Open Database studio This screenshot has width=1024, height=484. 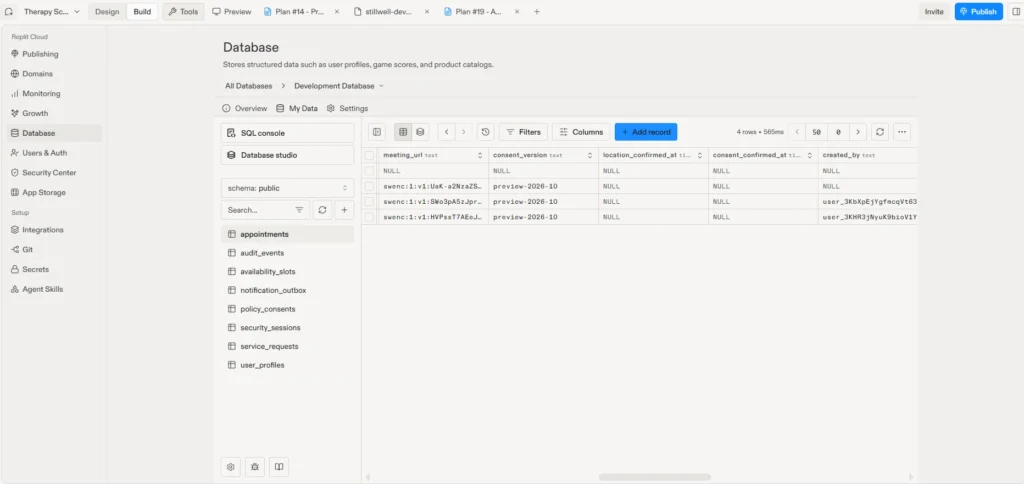tap(287, 155)
